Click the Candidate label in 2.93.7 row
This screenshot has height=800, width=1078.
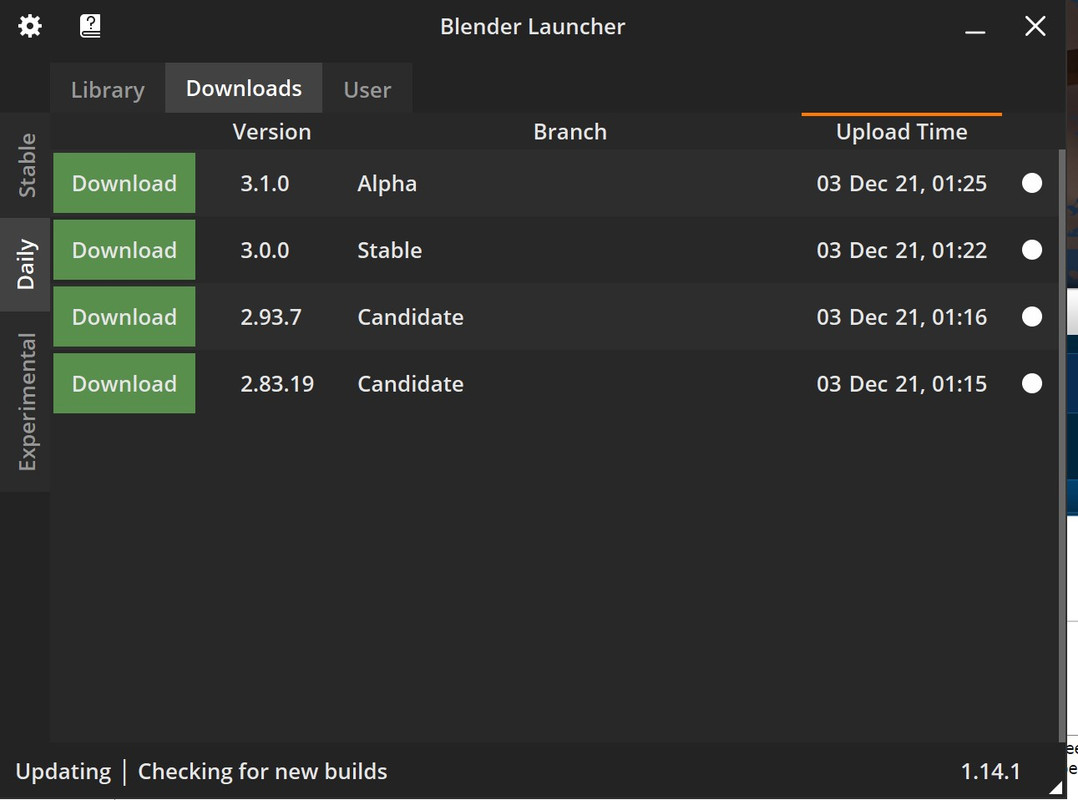(x=410, y=317)
